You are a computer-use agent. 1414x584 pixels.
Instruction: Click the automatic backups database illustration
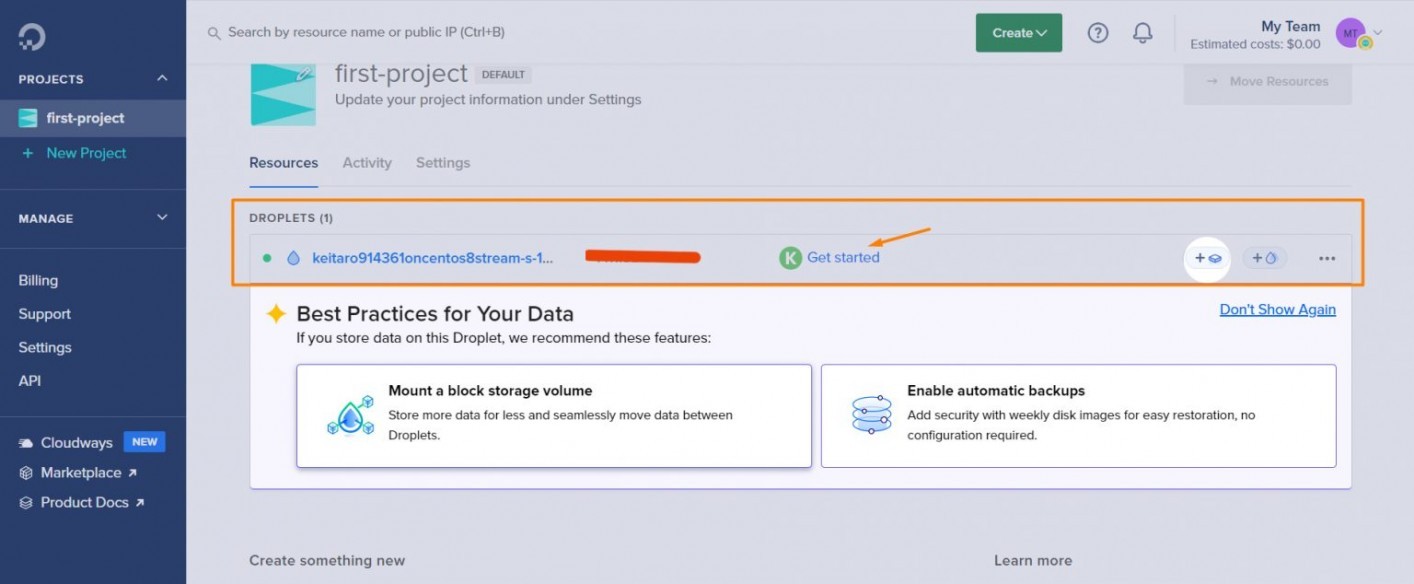point(871,415)
